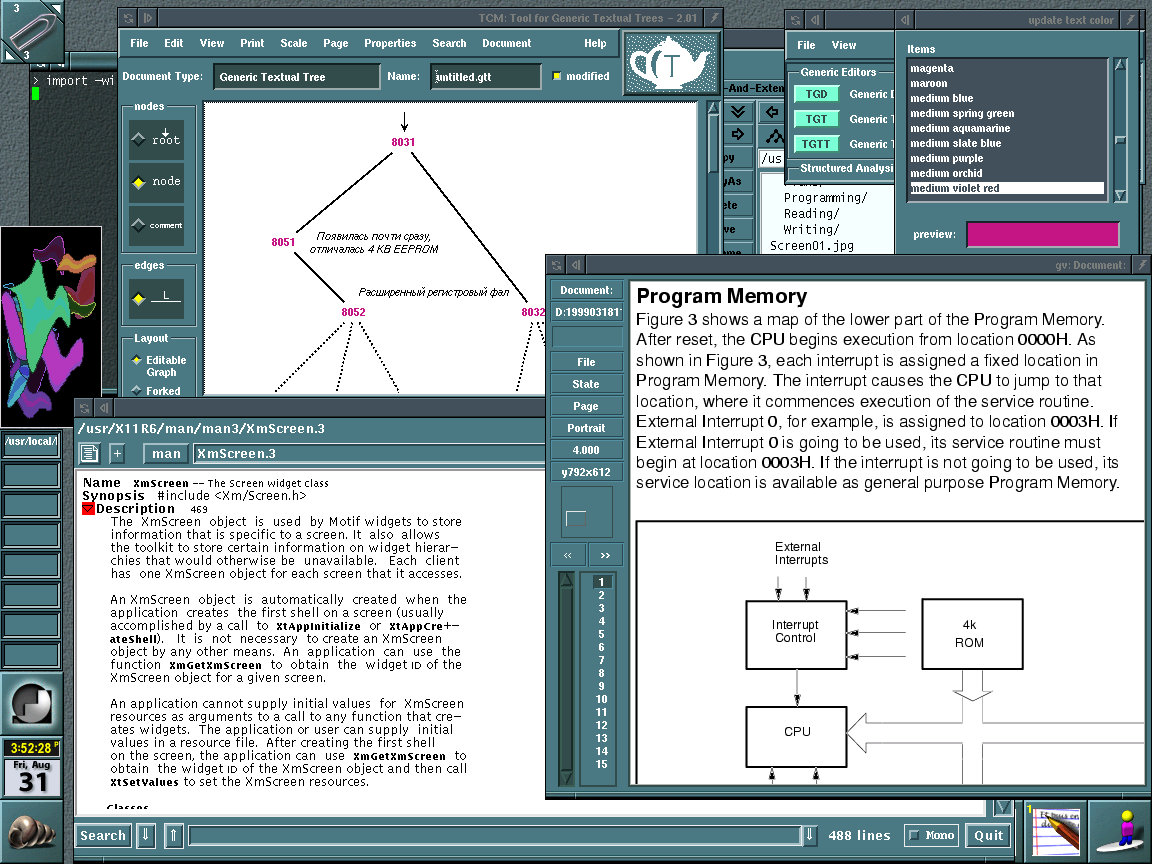Select maroon in the color Items list
Screen dimensions: 1152x864
pos(1007,83)
